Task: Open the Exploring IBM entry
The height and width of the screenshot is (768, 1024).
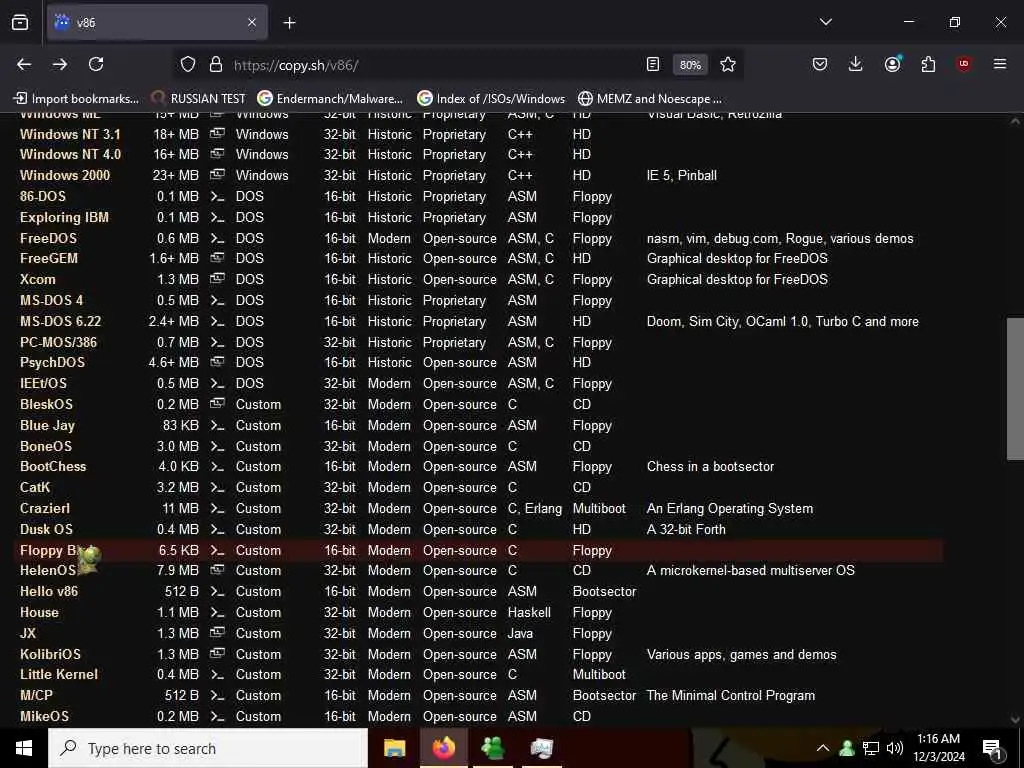Action: 64,217
